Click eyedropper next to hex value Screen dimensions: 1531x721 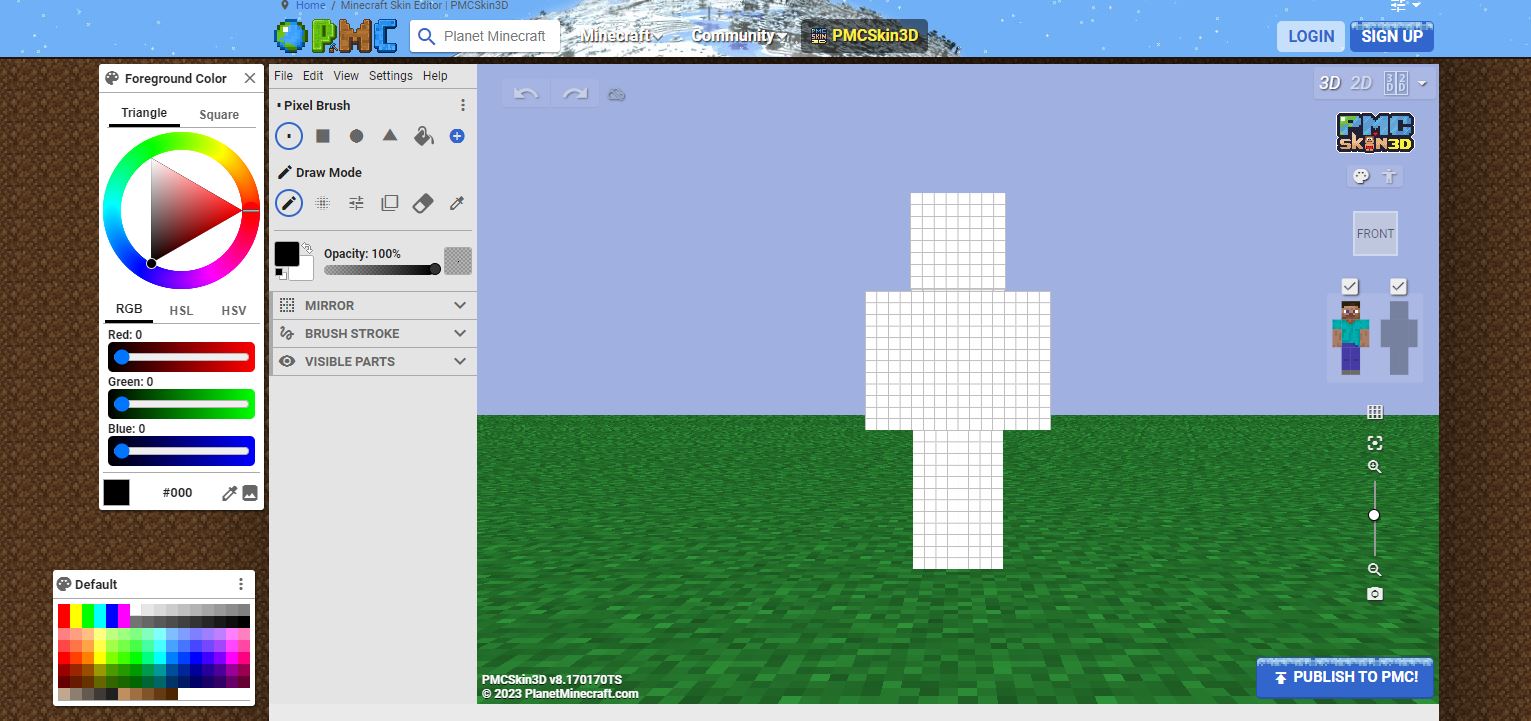click(x=229, y=493)
